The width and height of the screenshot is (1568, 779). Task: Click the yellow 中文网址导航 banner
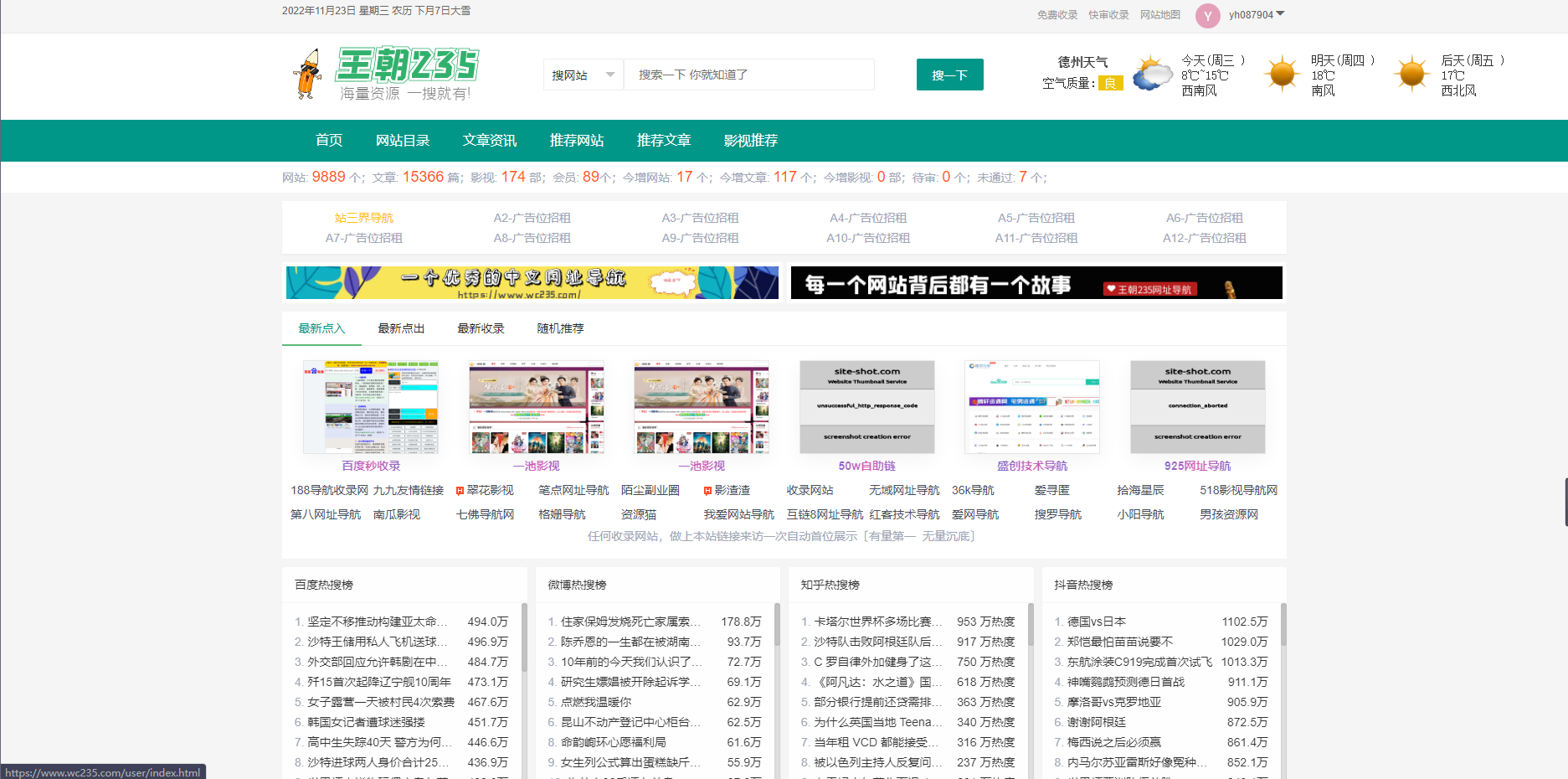pyautogui.click(x=532, y=282)
